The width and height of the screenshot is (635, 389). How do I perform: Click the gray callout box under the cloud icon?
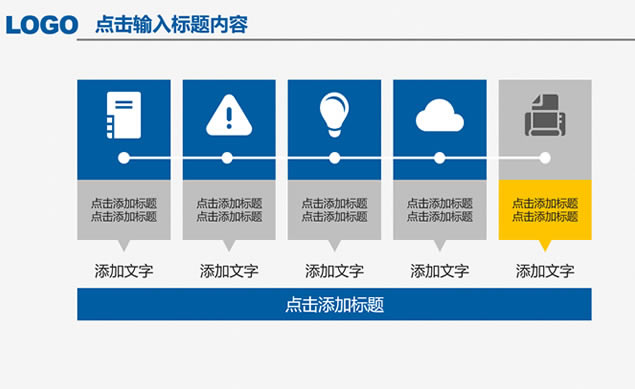(440, 210)
